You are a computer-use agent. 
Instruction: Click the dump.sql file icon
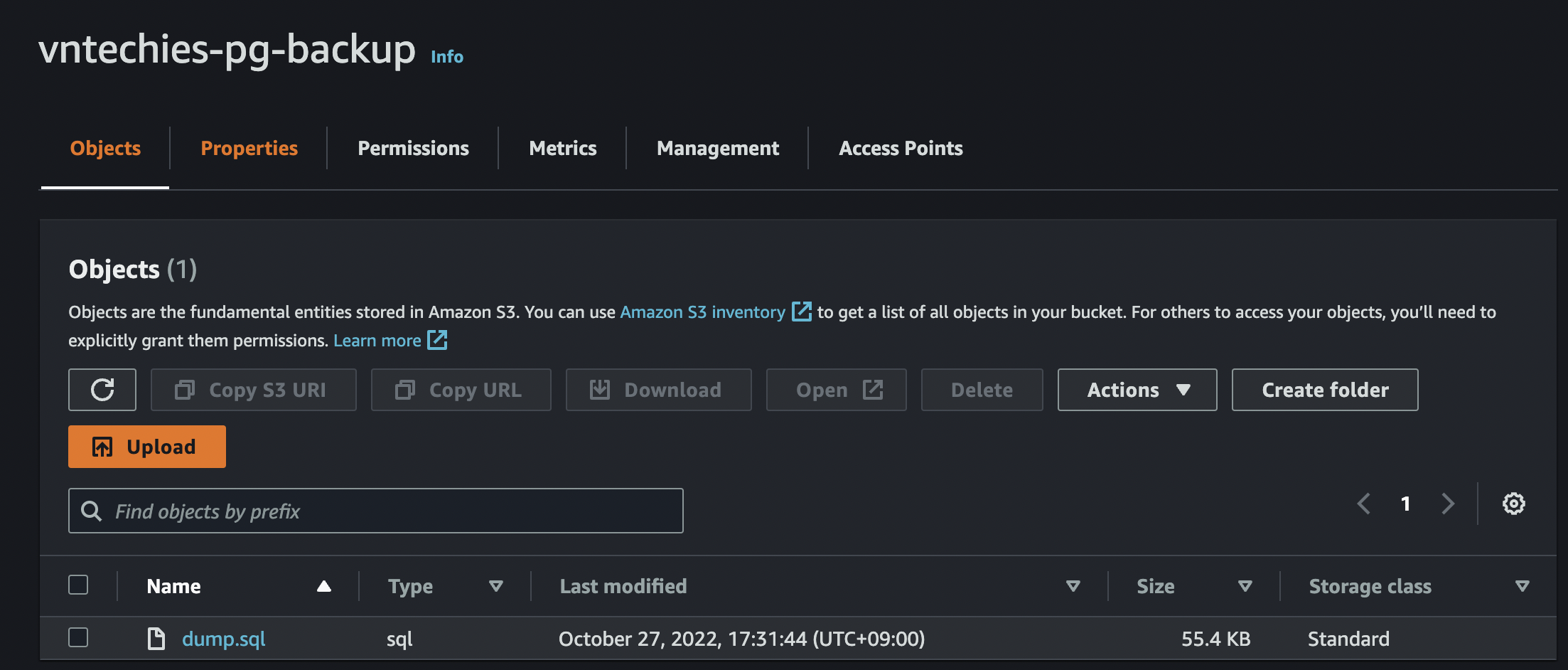point(156,639)
